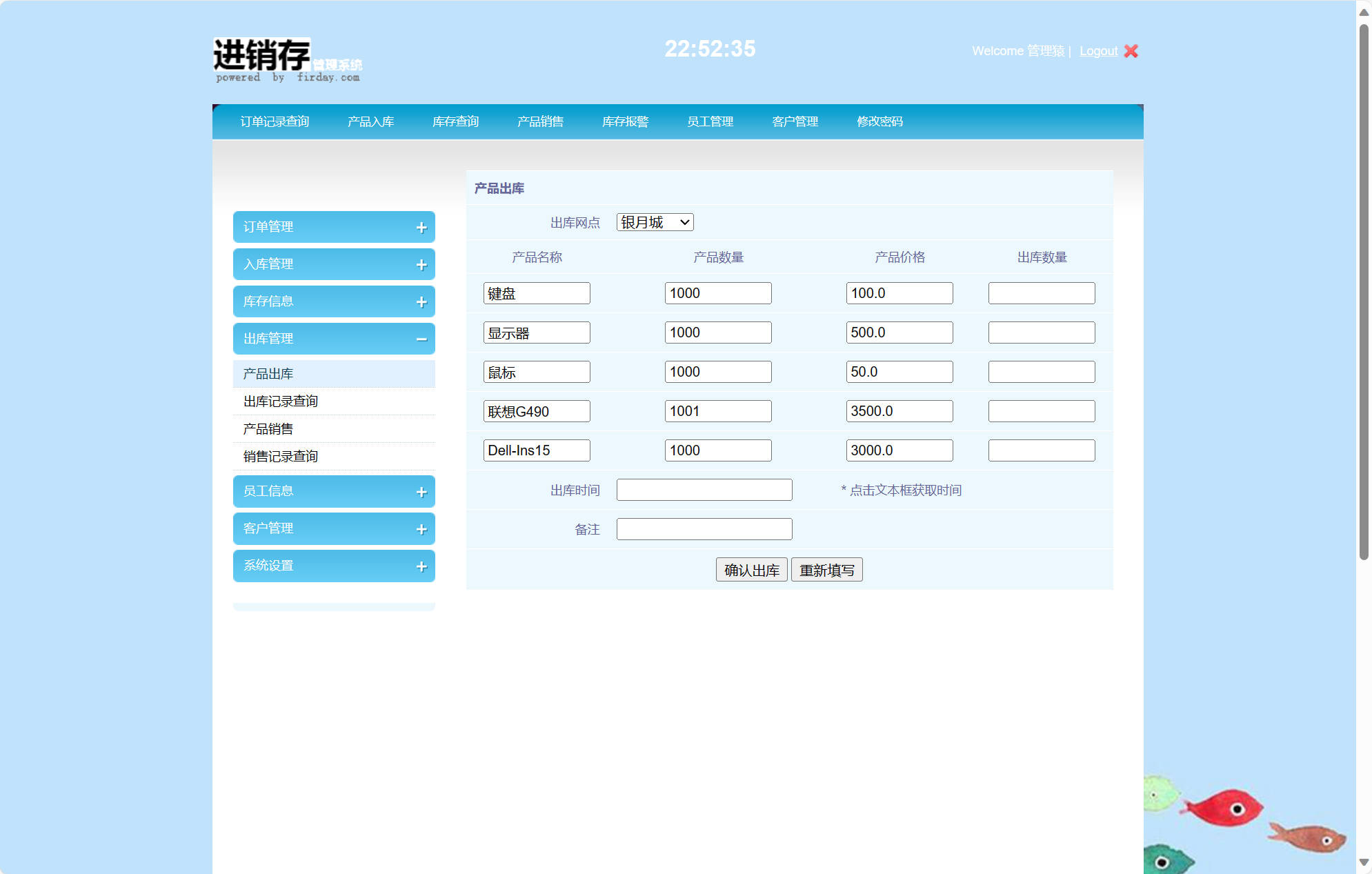Click the red X logout icon
Viewport: 1372px width, 874px height.
pyautogui.click(x=1131, y=51)
